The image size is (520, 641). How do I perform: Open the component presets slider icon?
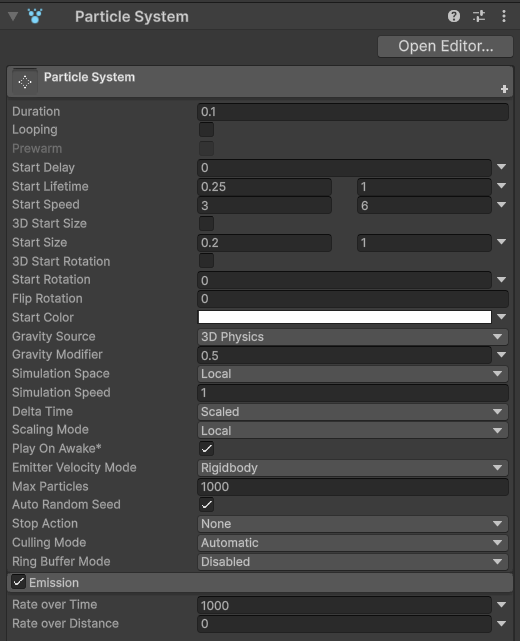coord(479,16)
